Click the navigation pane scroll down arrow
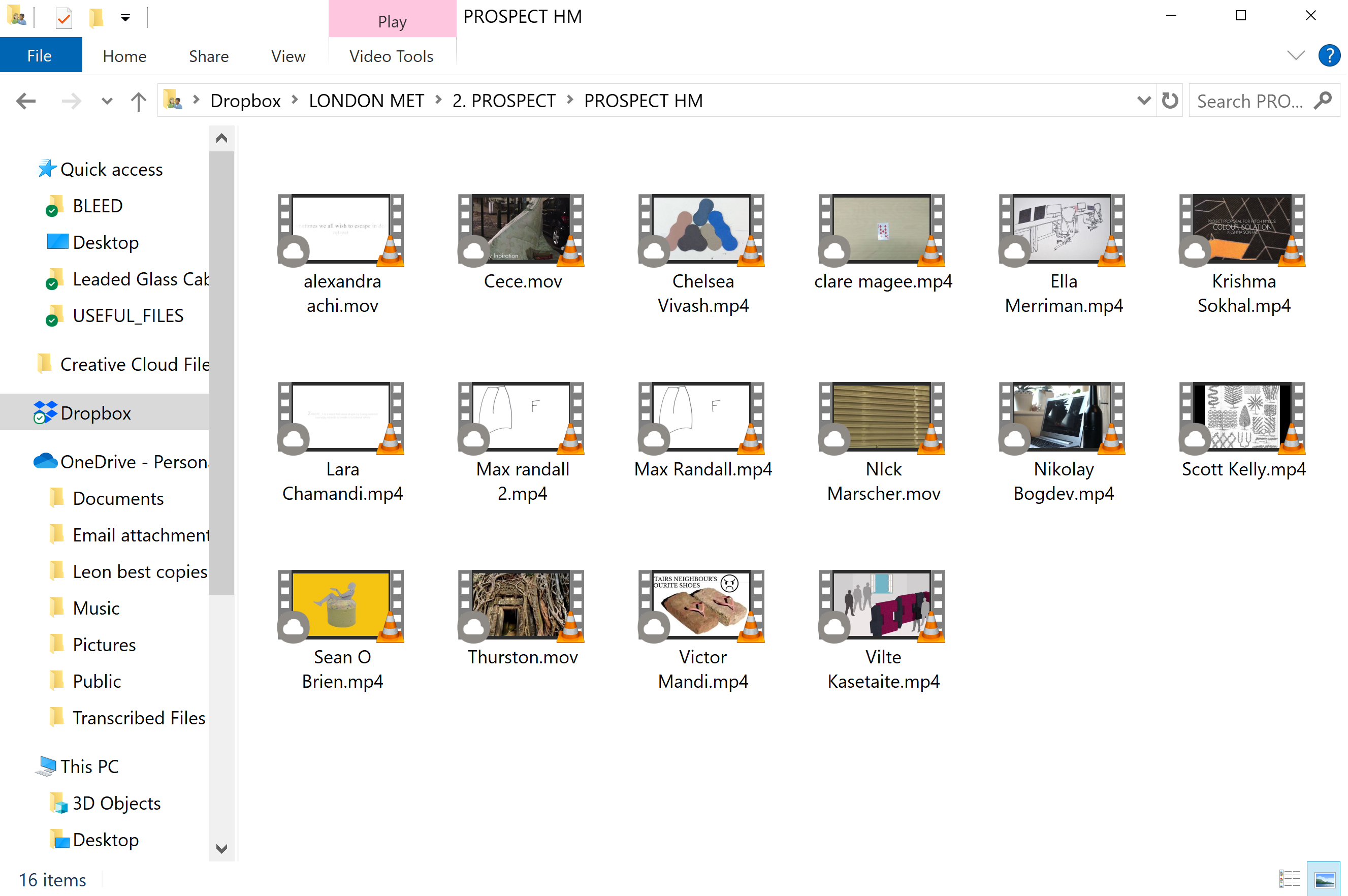 pyautogui.click(x=222, y=849)
